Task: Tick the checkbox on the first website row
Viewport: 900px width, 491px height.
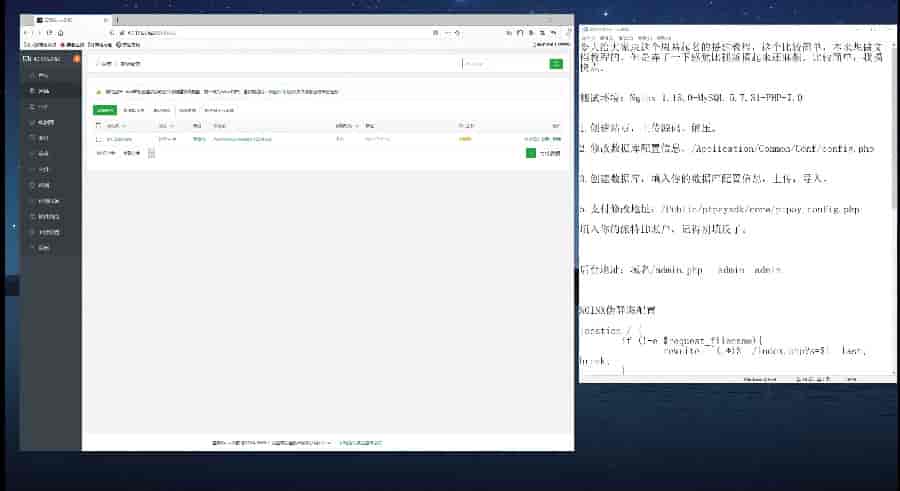Action: (x=98, y=139)
